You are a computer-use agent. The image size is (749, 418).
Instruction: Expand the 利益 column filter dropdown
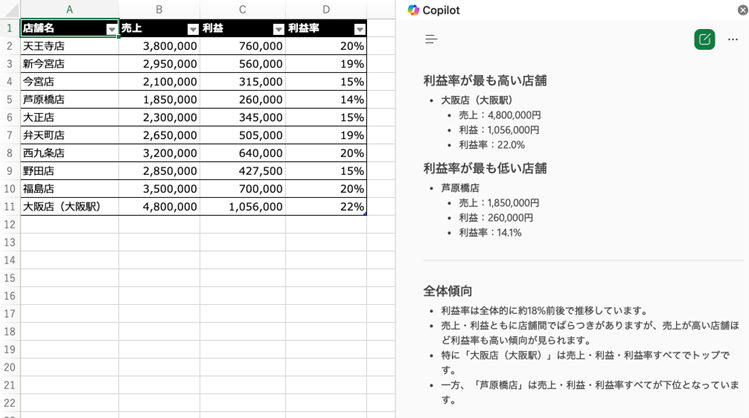(278, 29)
